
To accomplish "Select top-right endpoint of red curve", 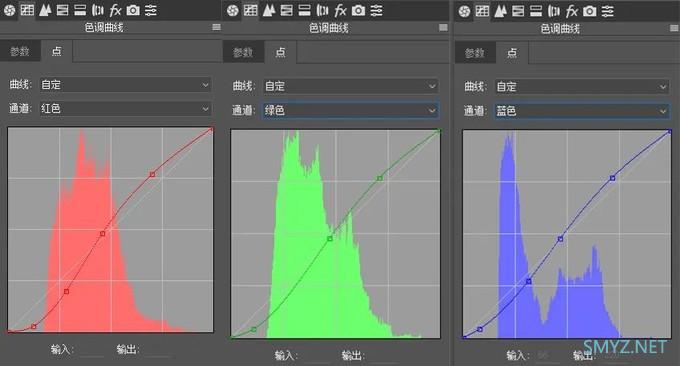I will click(x=212, y=128).
